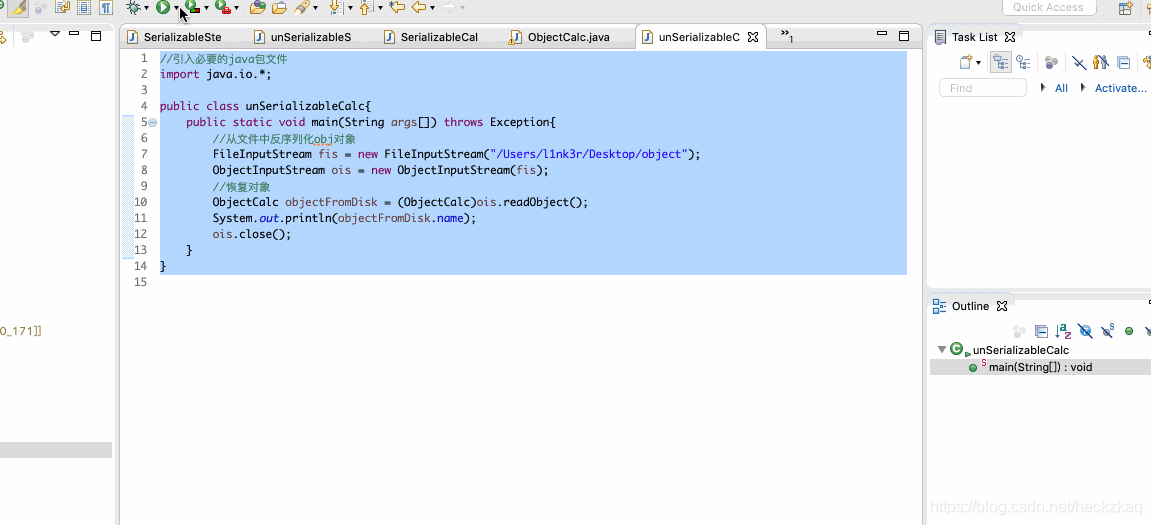Image resolution: width=1151 pixels, height=525 pixels.
Task: Click Collapse All in Task List
Action: pos(1123,63)
